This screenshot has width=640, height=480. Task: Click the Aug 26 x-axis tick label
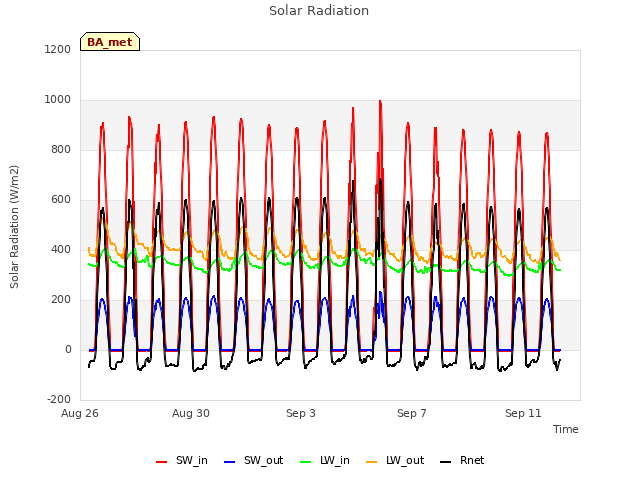point(80,413)
